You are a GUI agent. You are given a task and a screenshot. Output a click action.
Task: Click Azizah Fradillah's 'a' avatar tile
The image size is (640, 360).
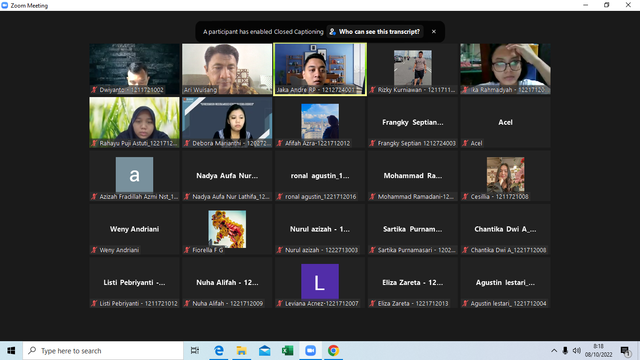click(135, 175)
